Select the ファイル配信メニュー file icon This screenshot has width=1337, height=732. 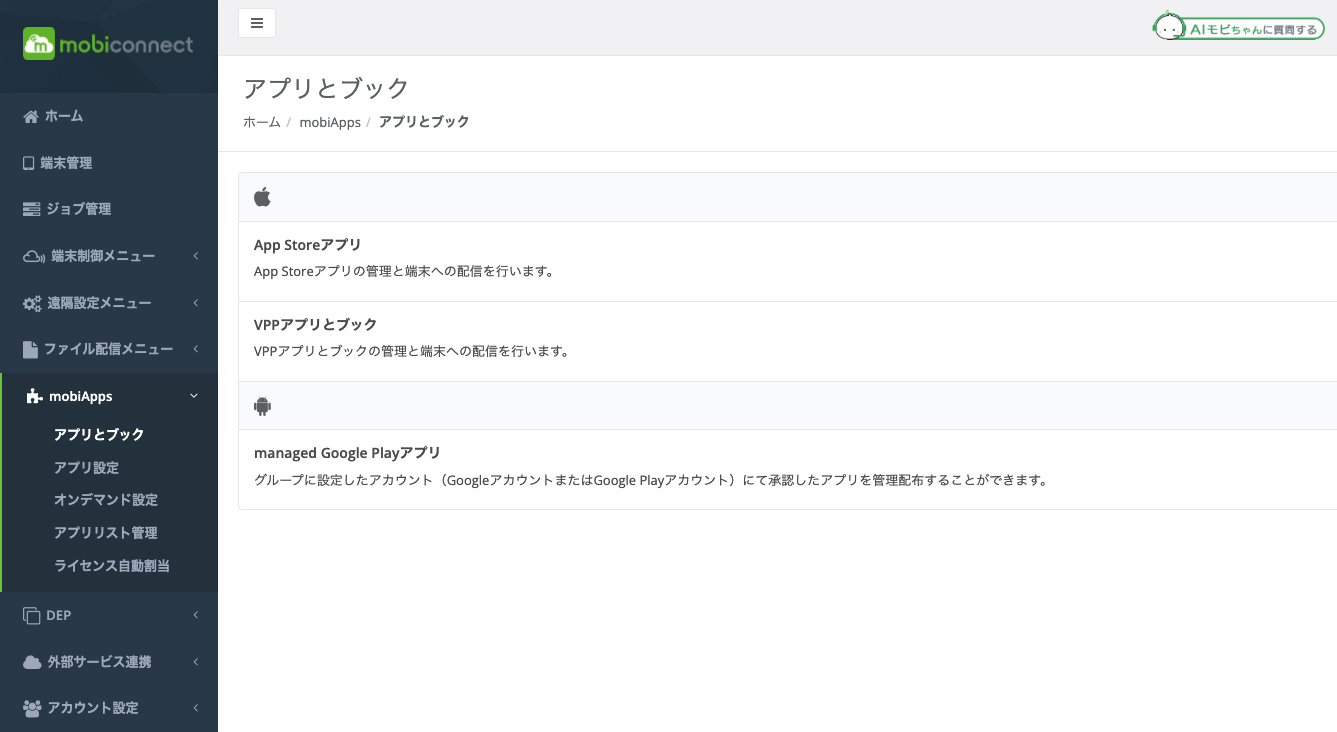(x=31, y=348)
